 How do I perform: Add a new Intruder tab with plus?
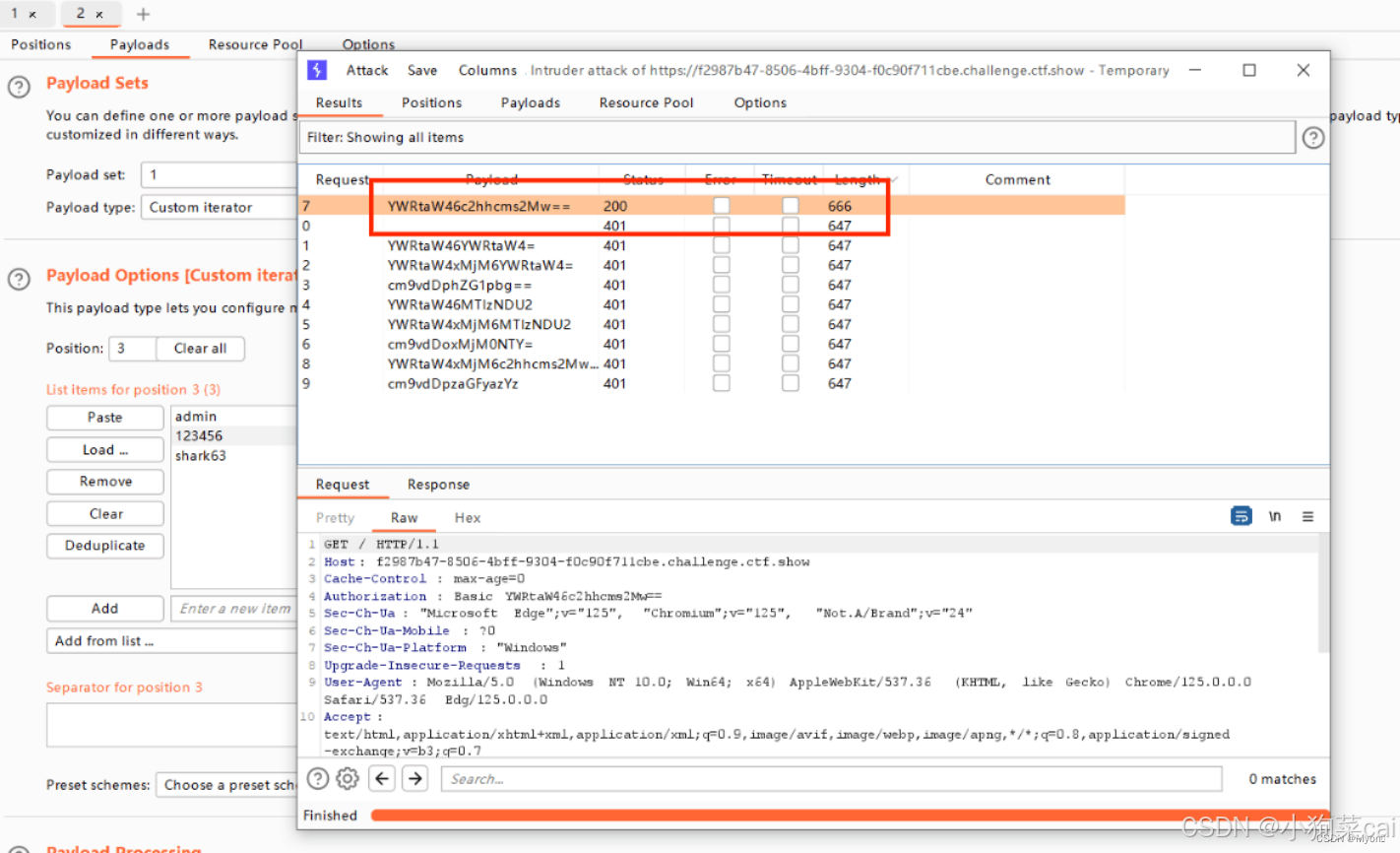click(143, 14)
